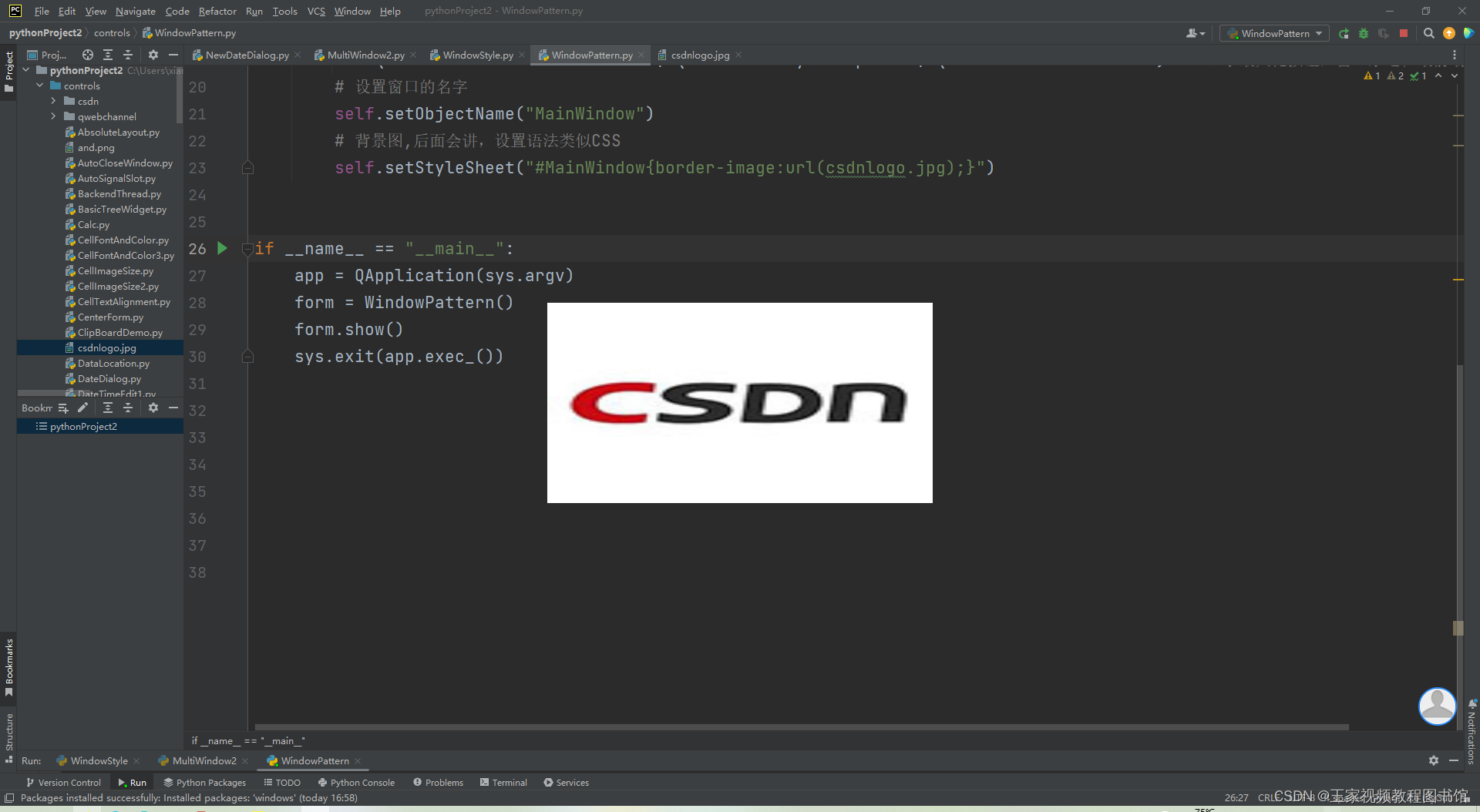1480x812 pixels.
Task: Hide the Bookmarks panel with minus icon
Action: (173, 408)
